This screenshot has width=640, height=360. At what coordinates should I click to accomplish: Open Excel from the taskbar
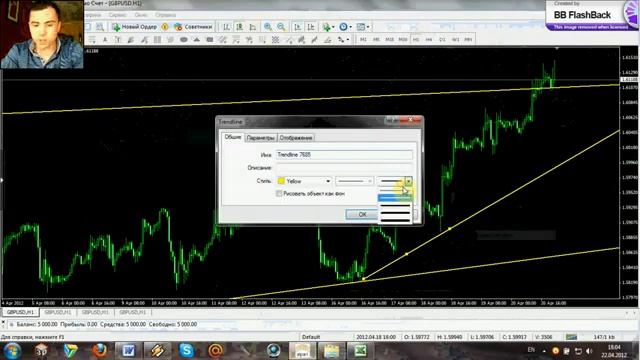click(360, 351)
